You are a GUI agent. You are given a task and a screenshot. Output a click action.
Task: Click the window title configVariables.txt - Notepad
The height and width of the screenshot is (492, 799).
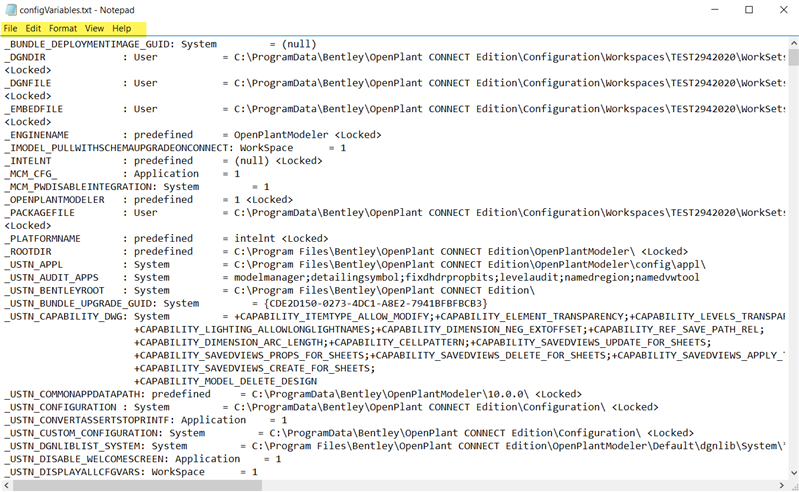(77, 10)
